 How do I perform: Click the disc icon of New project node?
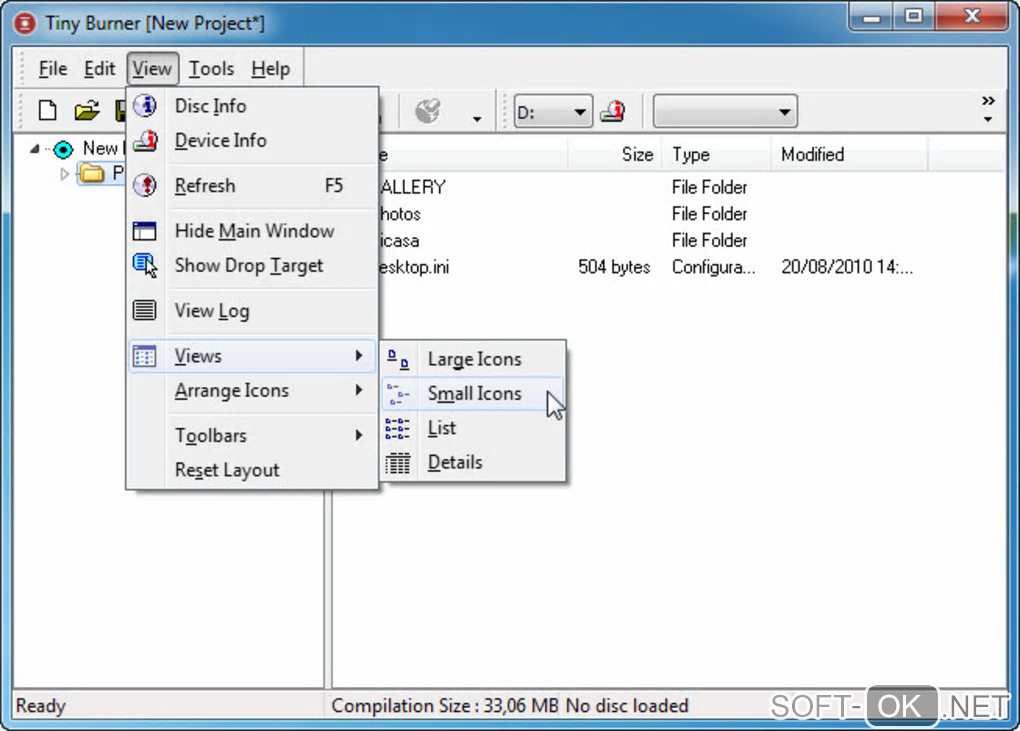(x=63, y=150)
